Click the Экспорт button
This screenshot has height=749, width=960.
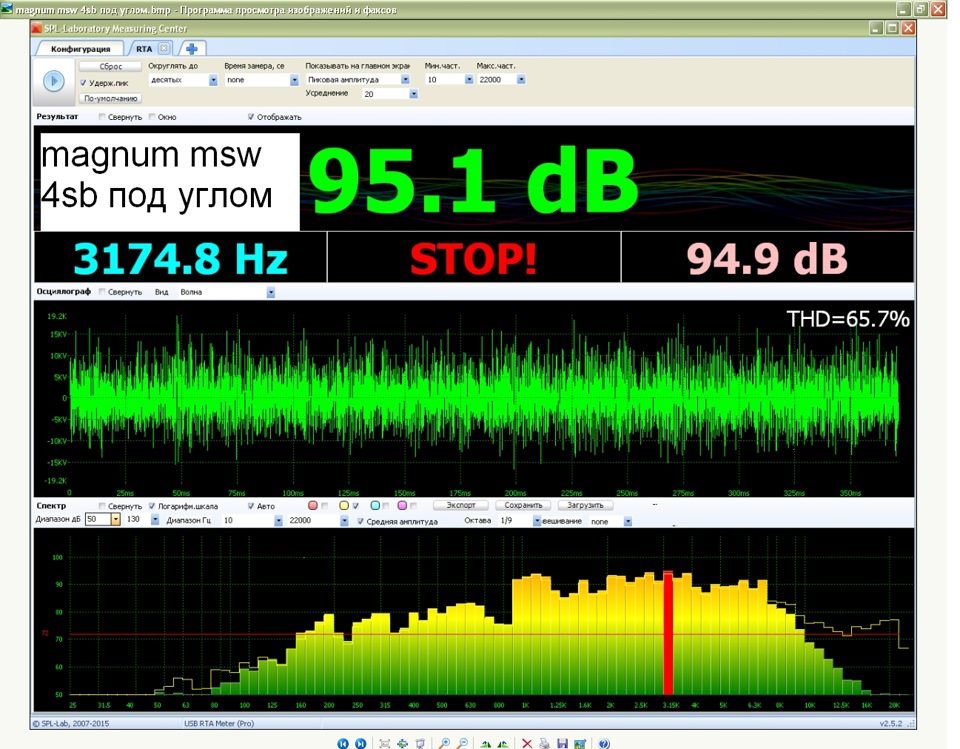click(461, 505)
